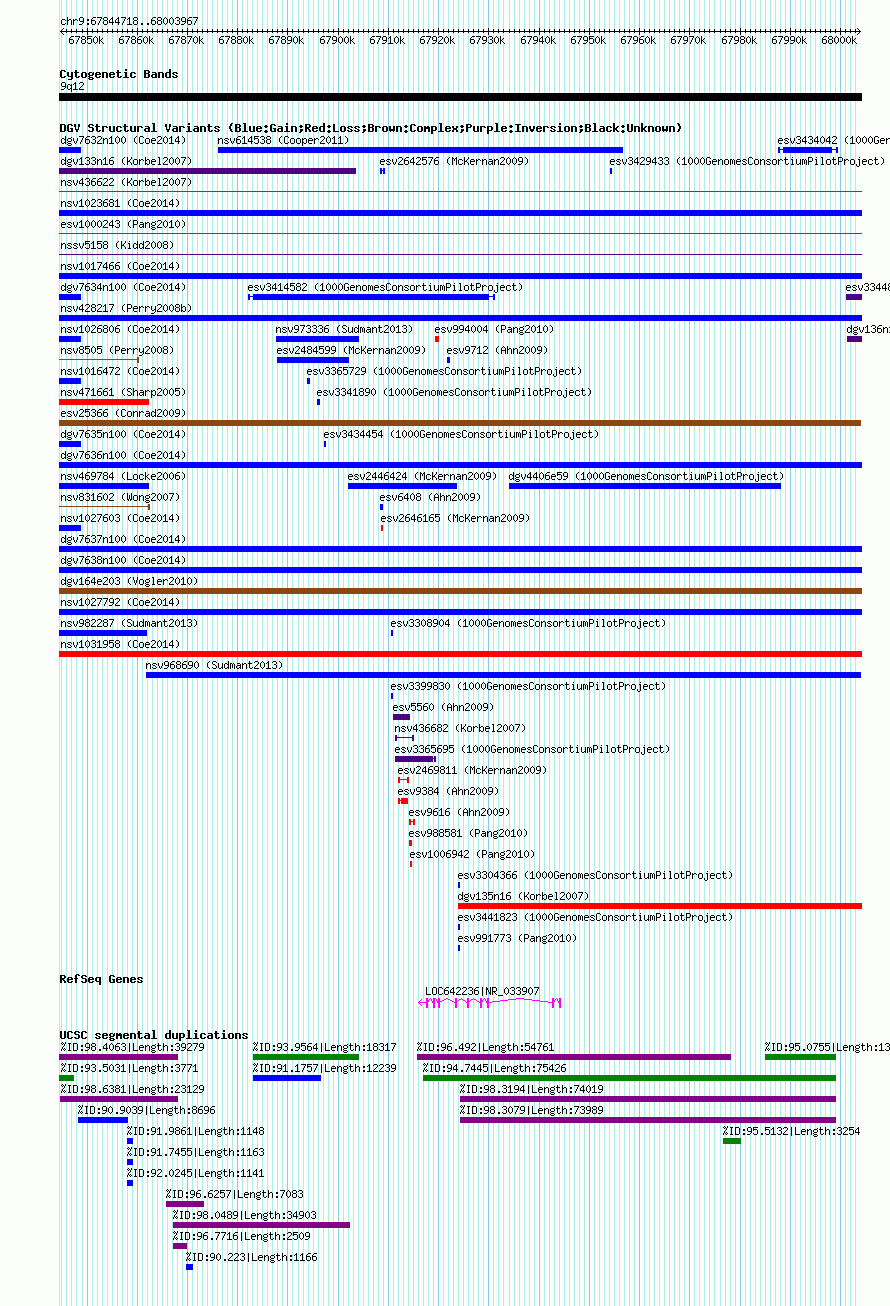
Task: Select duplication %ID:98.4063|Length:39279 label
Action: 132,1047
